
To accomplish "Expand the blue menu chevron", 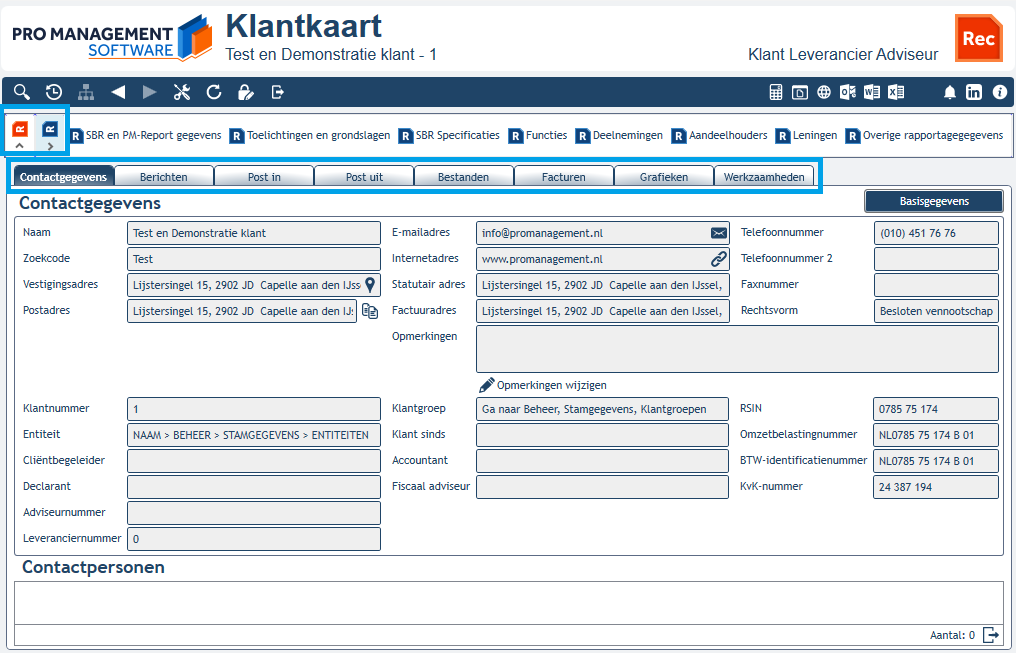I will click(x=50, y=146).
